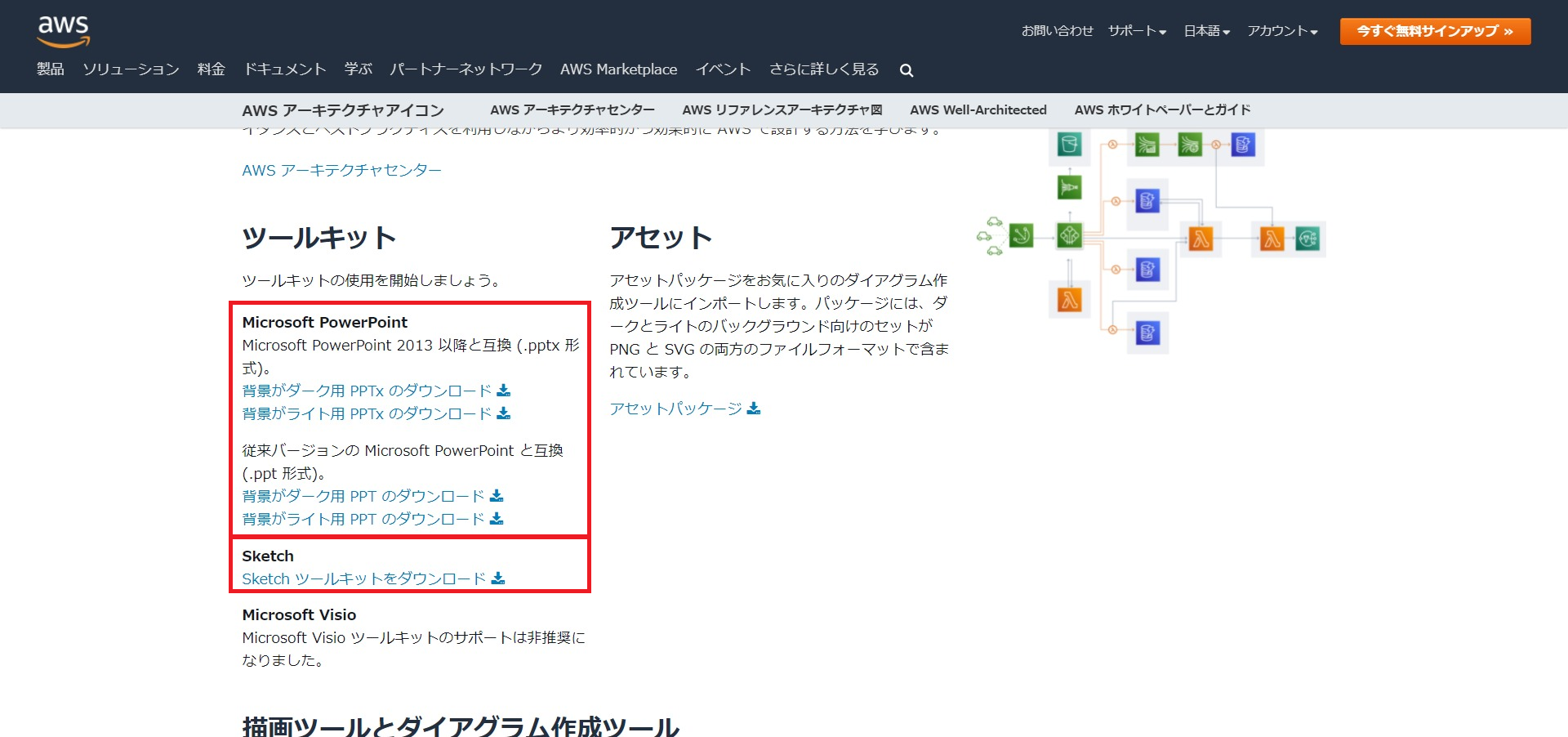This screenshot has height=737, width=1568.
Task: Download 背景がダーク用 PPTx link
Action: pos(367,391)
